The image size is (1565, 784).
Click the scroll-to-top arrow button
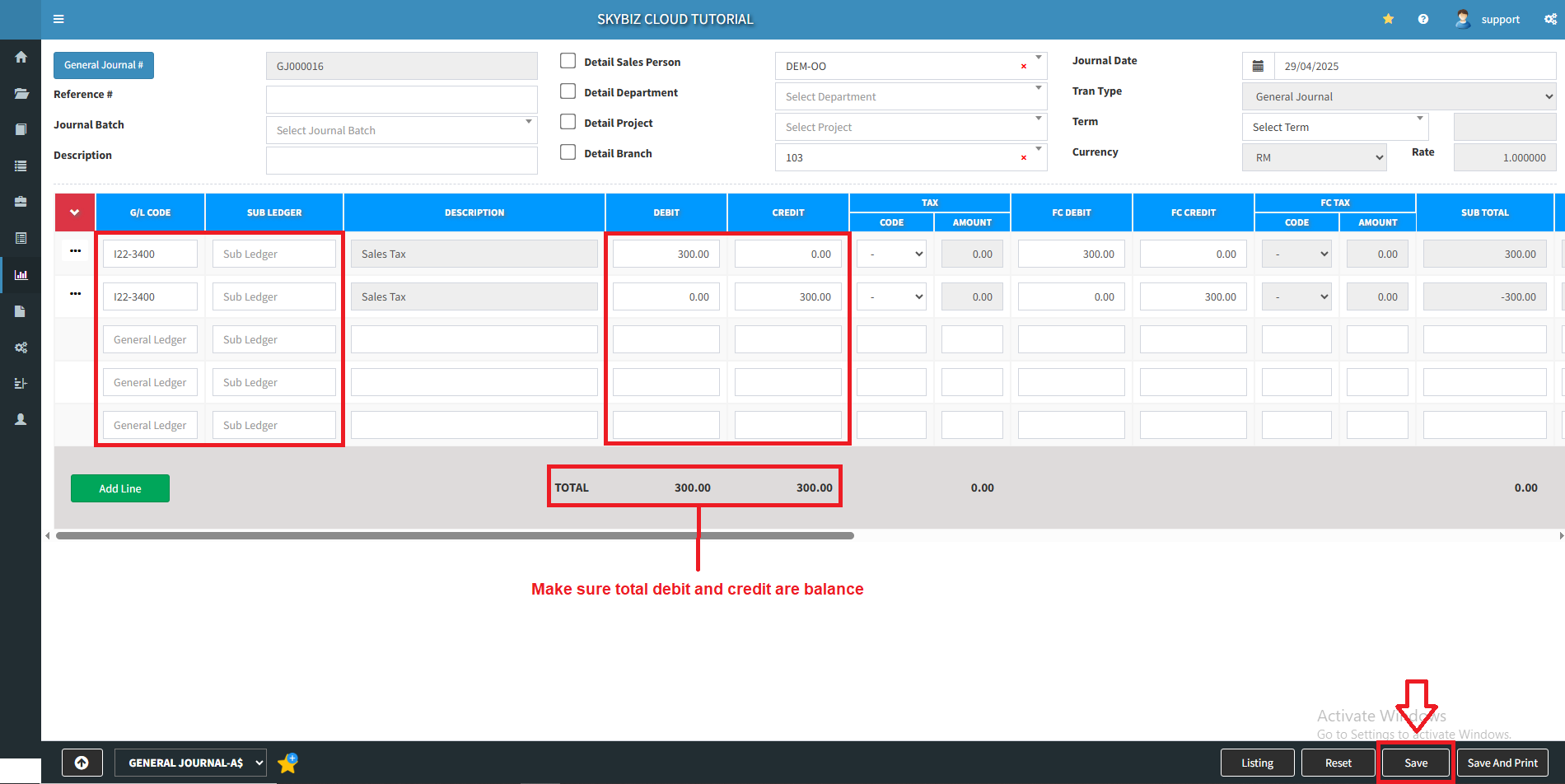tap(82, 763)
